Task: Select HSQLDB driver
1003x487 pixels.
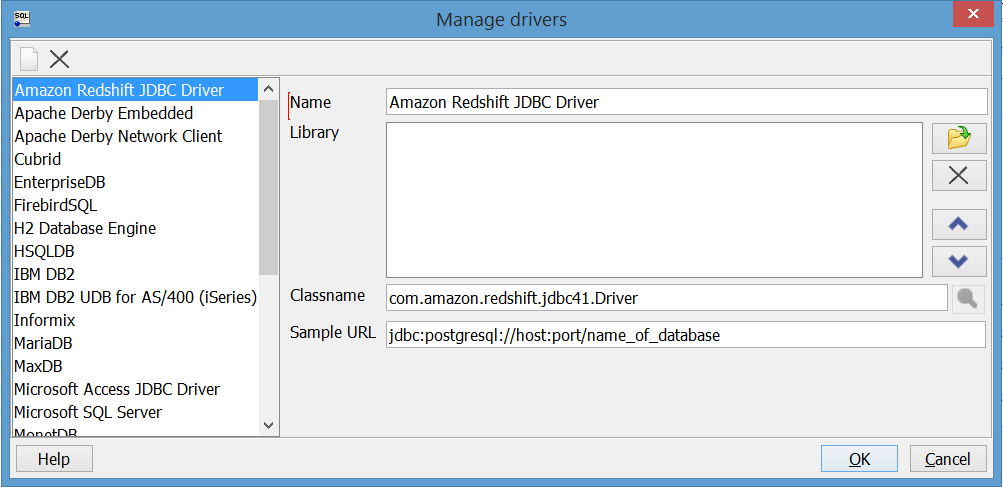Action: tap(135, 251)
